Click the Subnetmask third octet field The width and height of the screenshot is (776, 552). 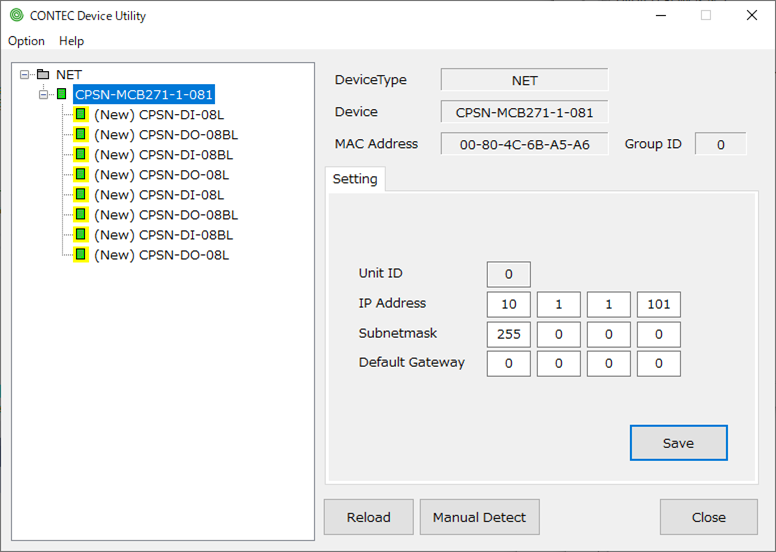point(609,334)
